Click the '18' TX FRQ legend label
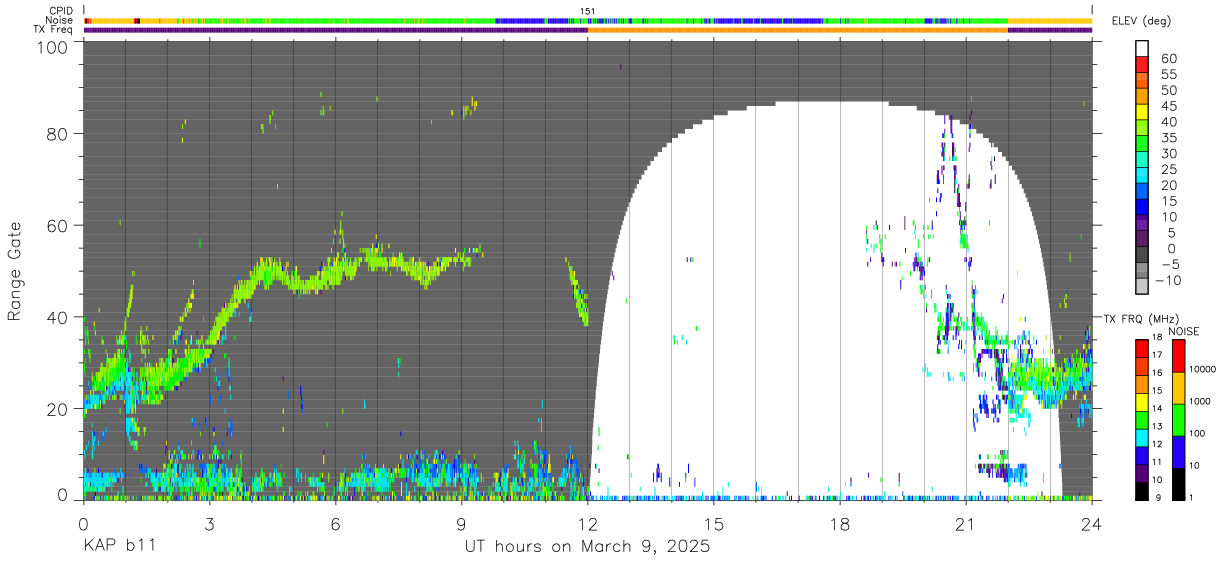This screenshot has height=567, width=1228. (x=1159, y=339)
